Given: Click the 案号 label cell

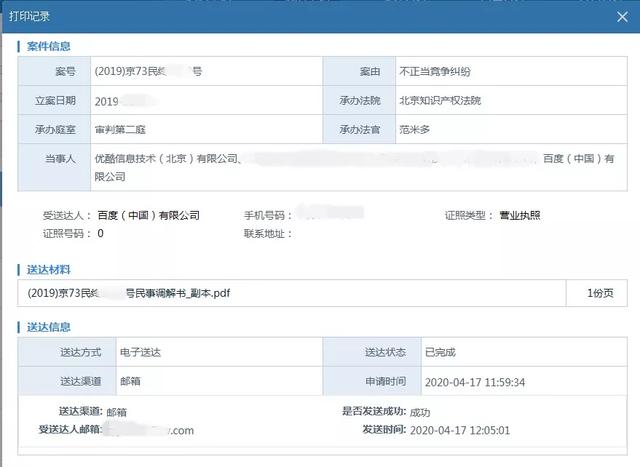Looking at the screenshot, I should (x=54, y=71).
